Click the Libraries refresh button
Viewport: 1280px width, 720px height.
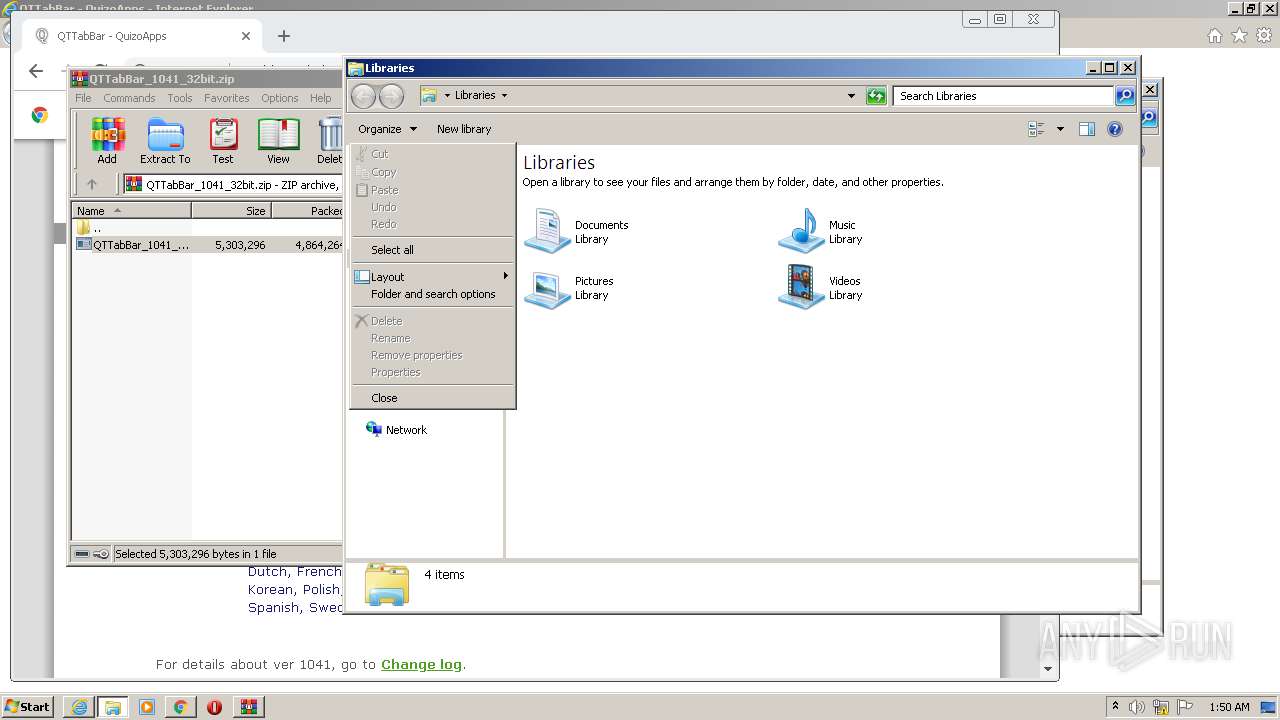876,96
